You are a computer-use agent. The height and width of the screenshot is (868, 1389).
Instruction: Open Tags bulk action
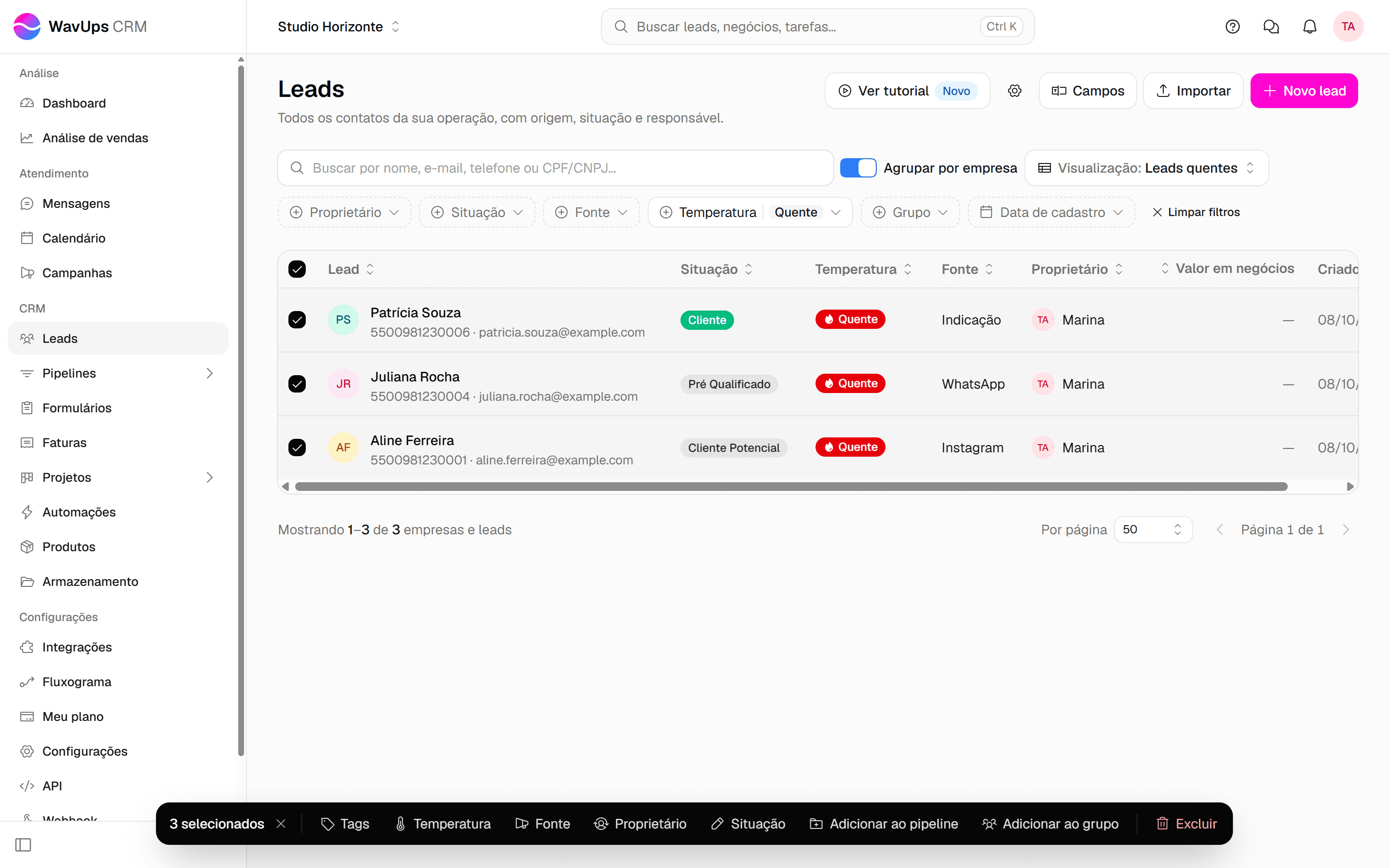point(345,824)
